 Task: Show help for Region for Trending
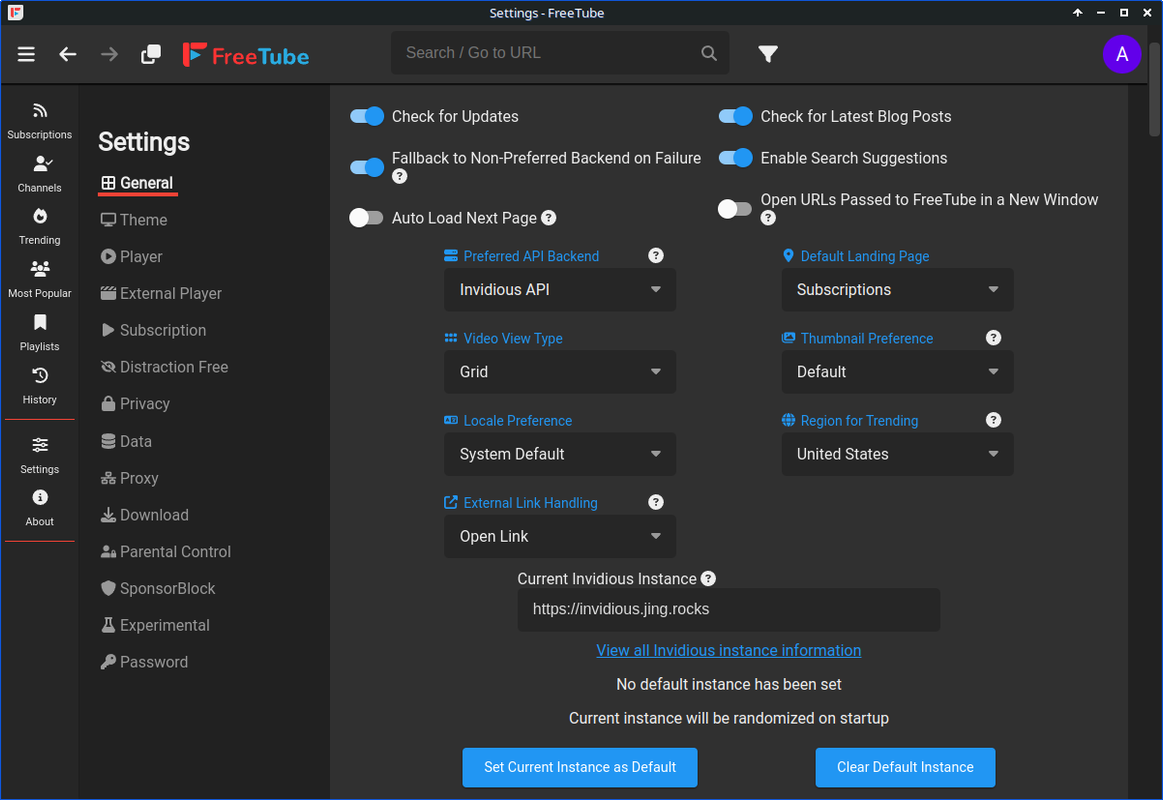(x=993, y=420)
